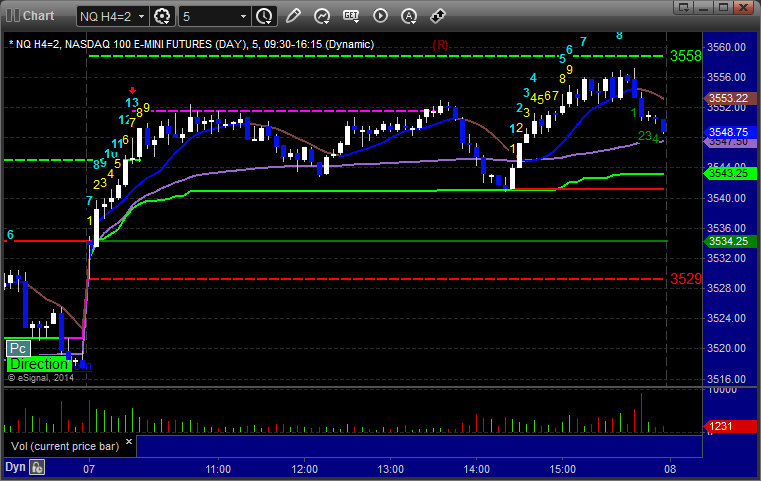Screen dimensions: 761x481
Task: Click the 3529 red level label
Action: (x=685, y=279)
